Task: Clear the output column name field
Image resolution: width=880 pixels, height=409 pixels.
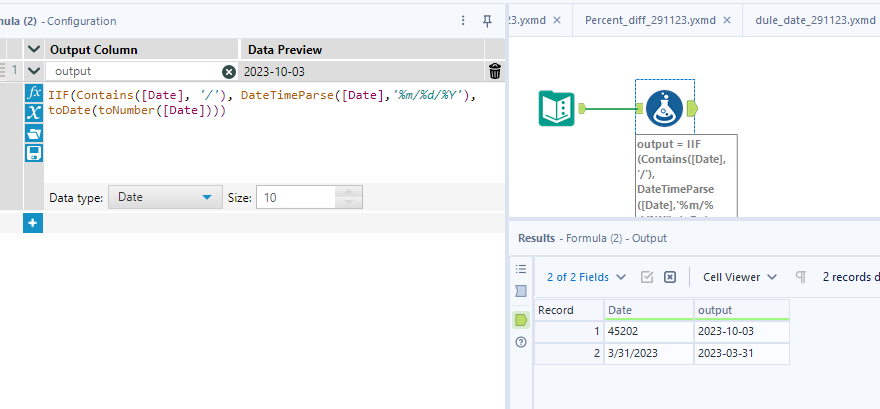Action: coord(228,71)
